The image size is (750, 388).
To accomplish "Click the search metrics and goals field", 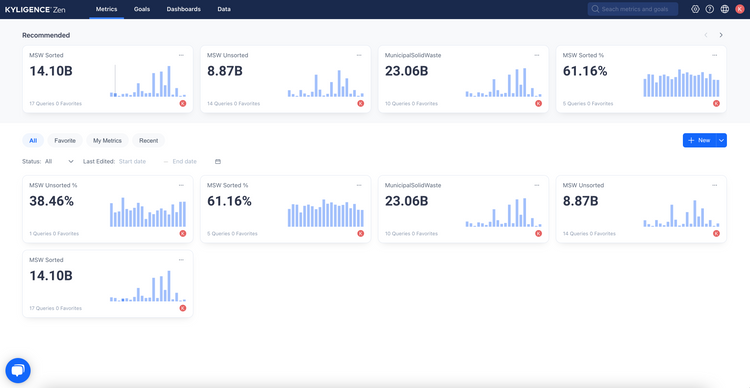I will (633, 9).
